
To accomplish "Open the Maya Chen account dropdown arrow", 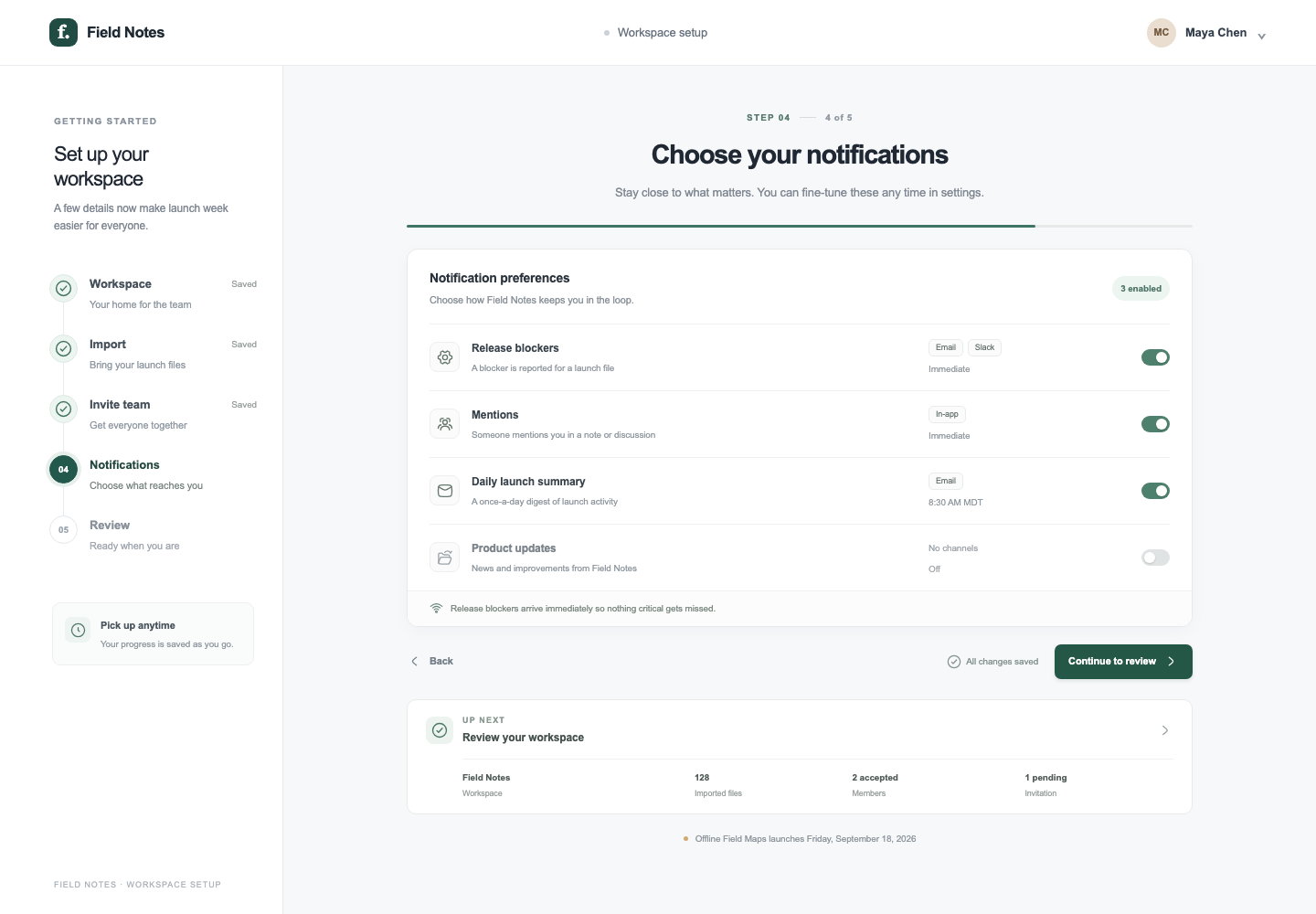I will 1261,37.
